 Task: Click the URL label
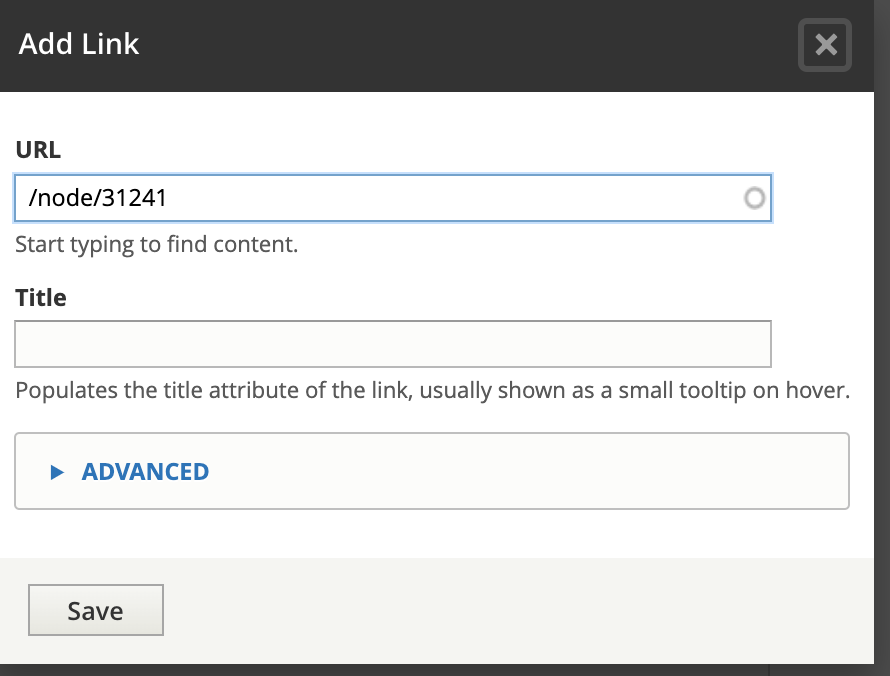tap(38, 150)
